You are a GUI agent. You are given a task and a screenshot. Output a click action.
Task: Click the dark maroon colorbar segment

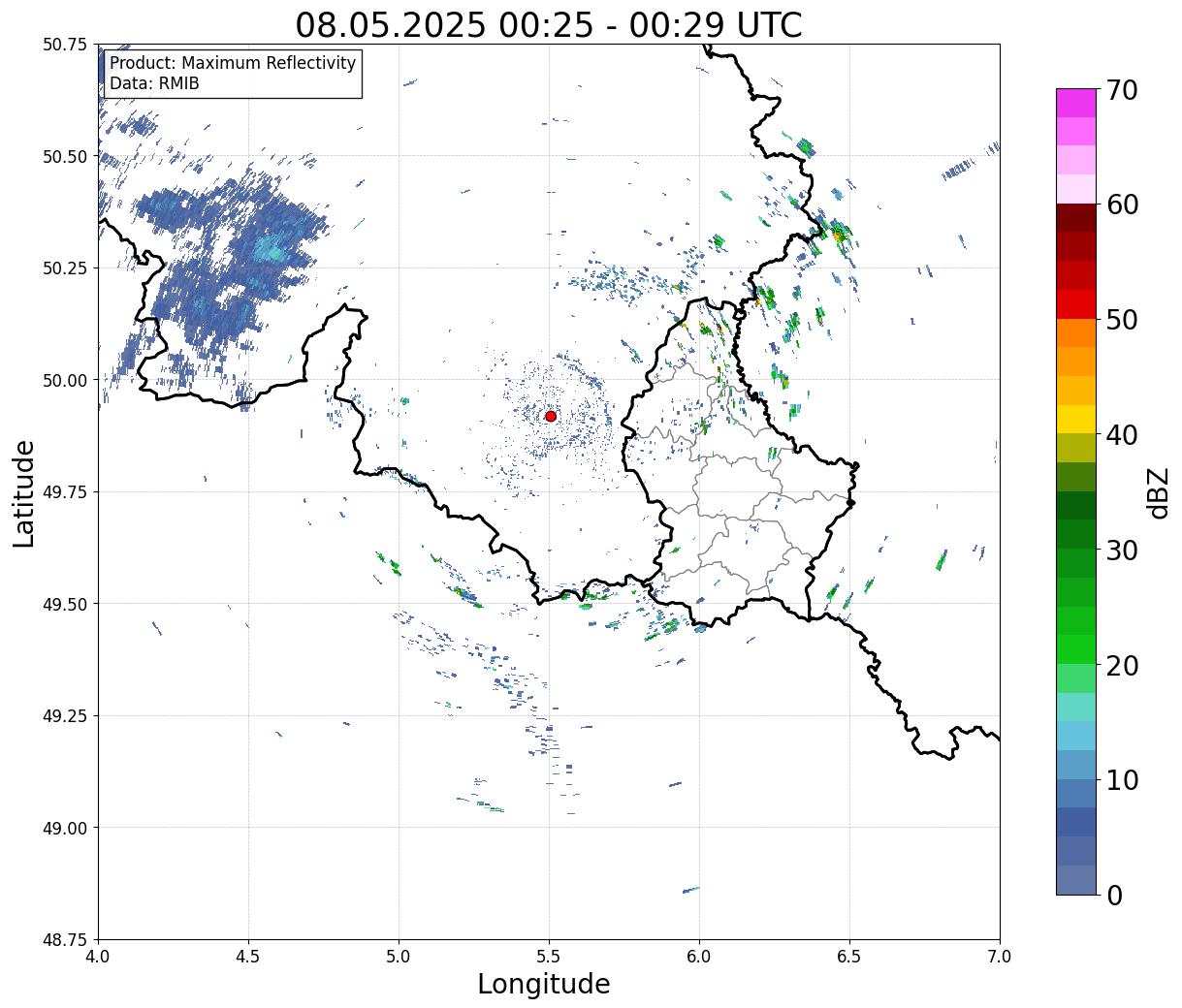click(x=1076, y=217)
